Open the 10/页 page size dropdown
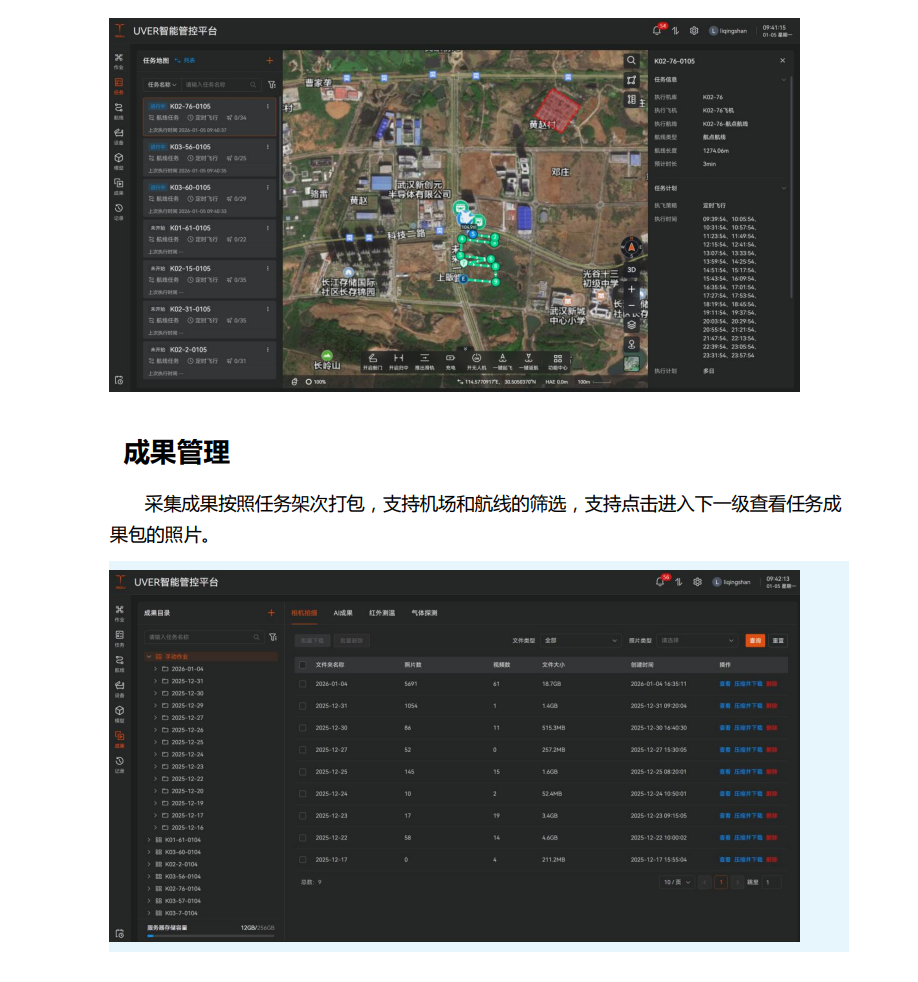This screenshot has width=918, height=982. tap(676, 882)
